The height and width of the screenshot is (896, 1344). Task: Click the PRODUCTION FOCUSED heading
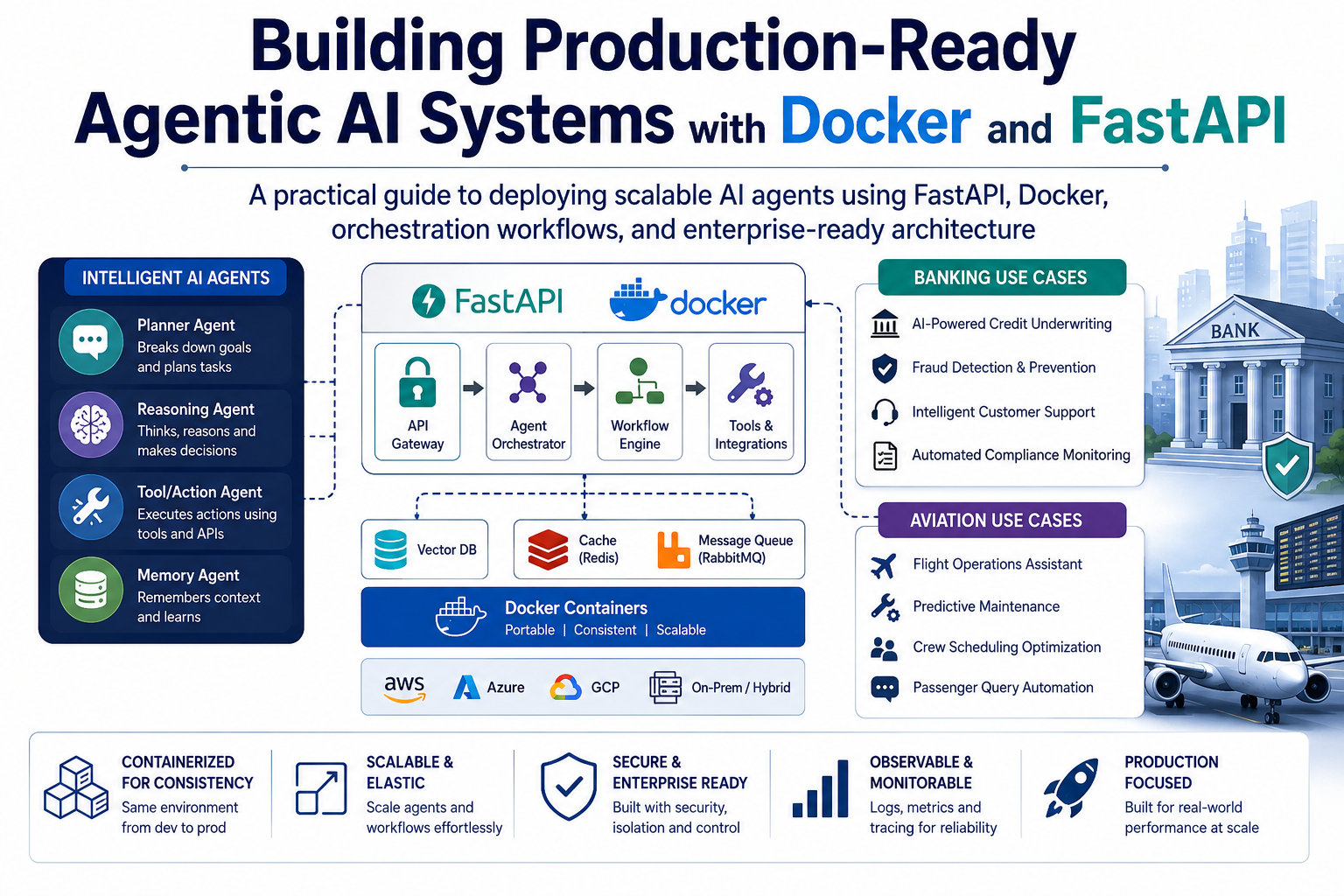coord(1172,773)
